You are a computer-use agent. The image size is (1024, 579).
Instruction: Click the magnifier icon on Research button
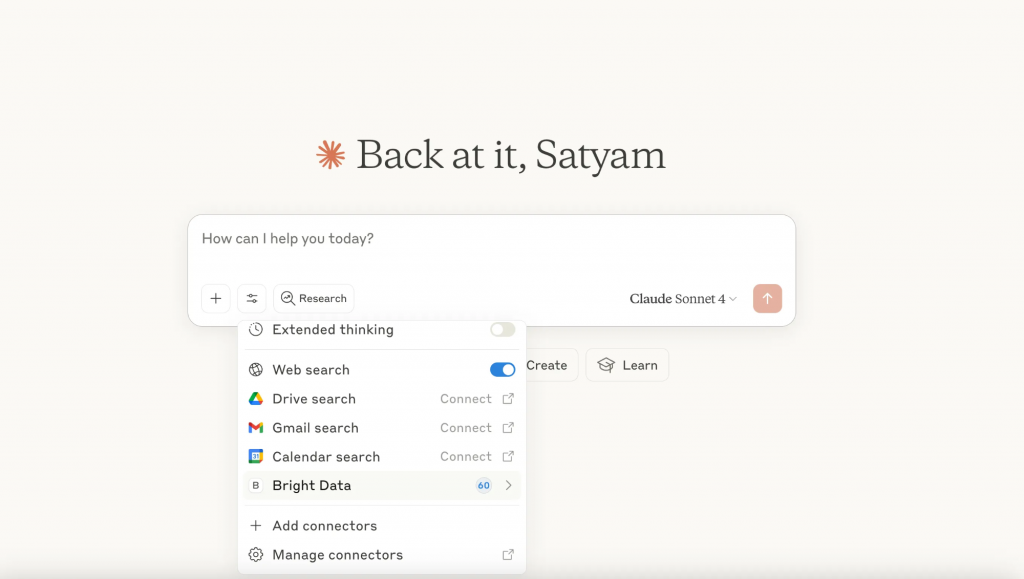pos(287,298)
